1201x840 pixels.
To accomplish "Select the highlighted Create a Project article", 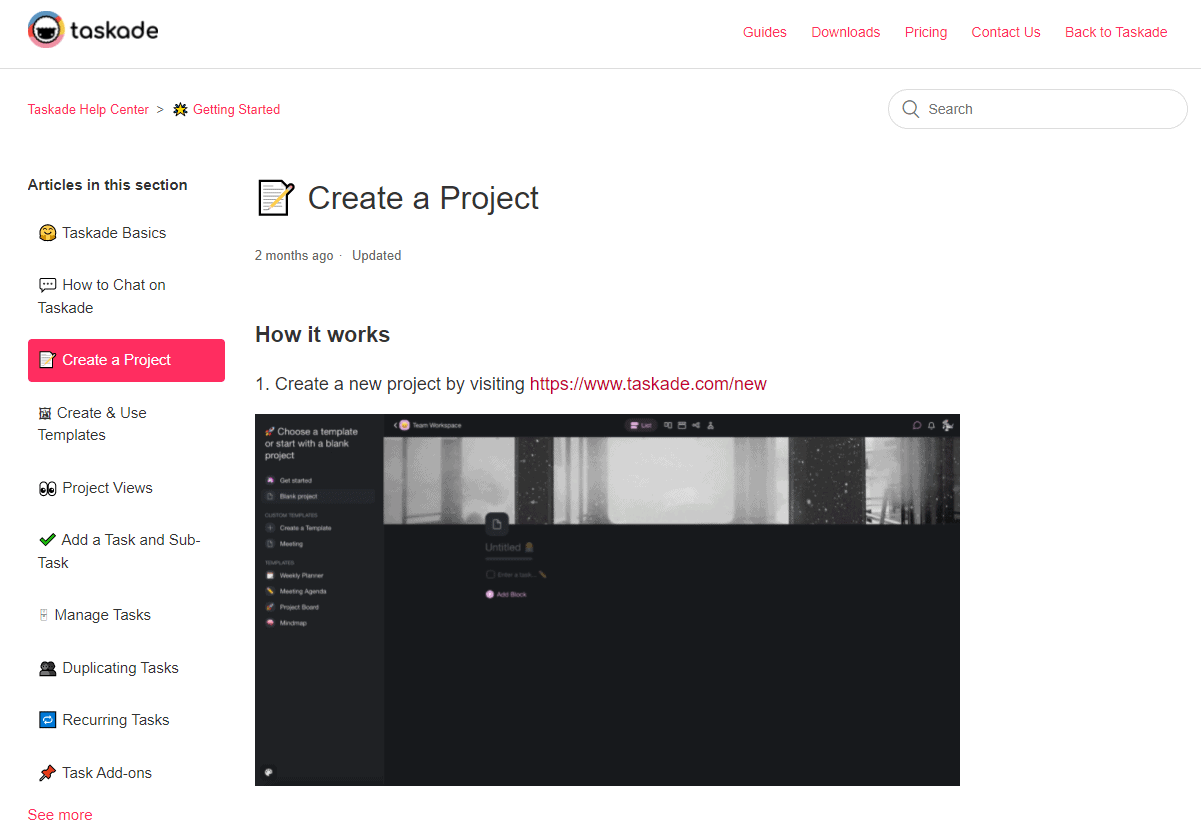I will [126, 360].
